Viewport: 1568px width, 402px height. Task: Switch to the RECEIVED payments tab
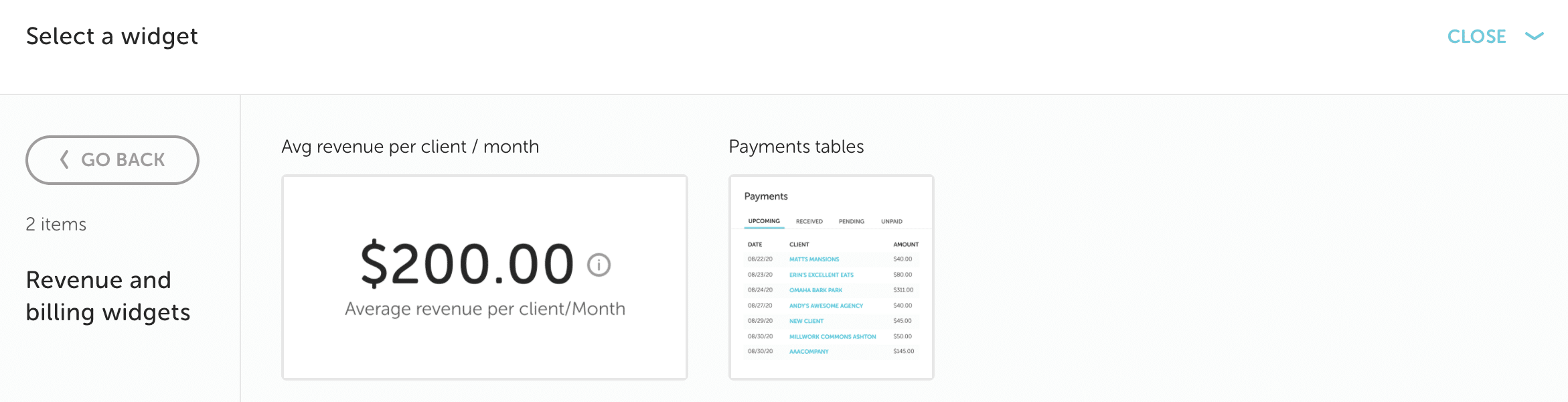pyautogui.click(x=809, y=221)
